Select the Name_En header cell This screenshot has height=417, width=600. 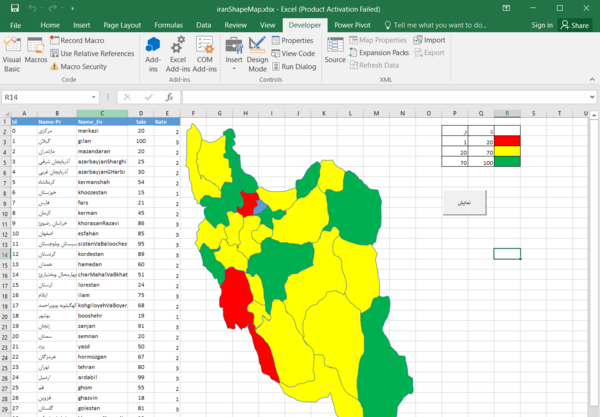102,122
